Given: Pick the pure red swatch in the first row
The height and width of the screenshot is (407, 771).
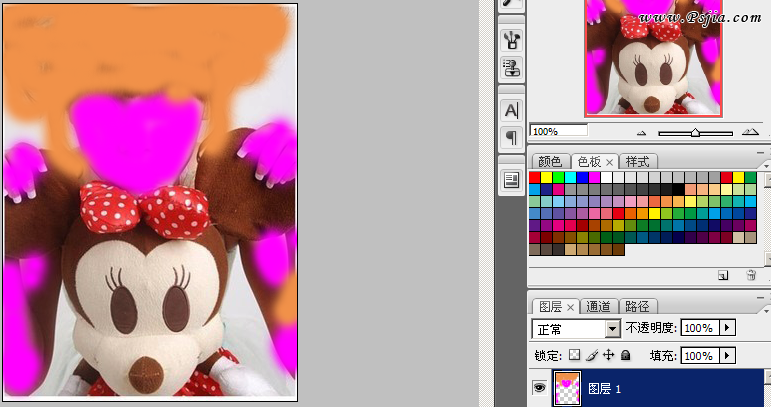Looking at the screenshot, I should click(x=534, y=177).
